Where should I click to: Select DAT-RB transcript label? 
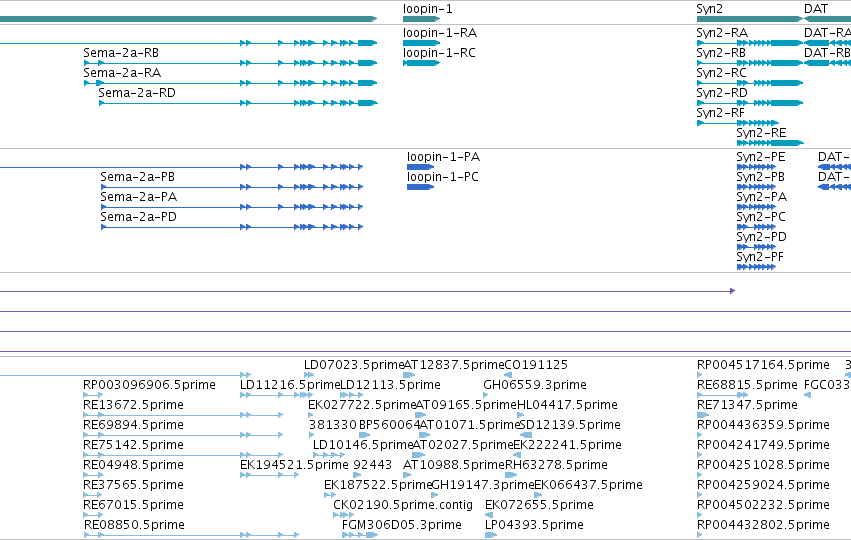[x=827, y=53]
